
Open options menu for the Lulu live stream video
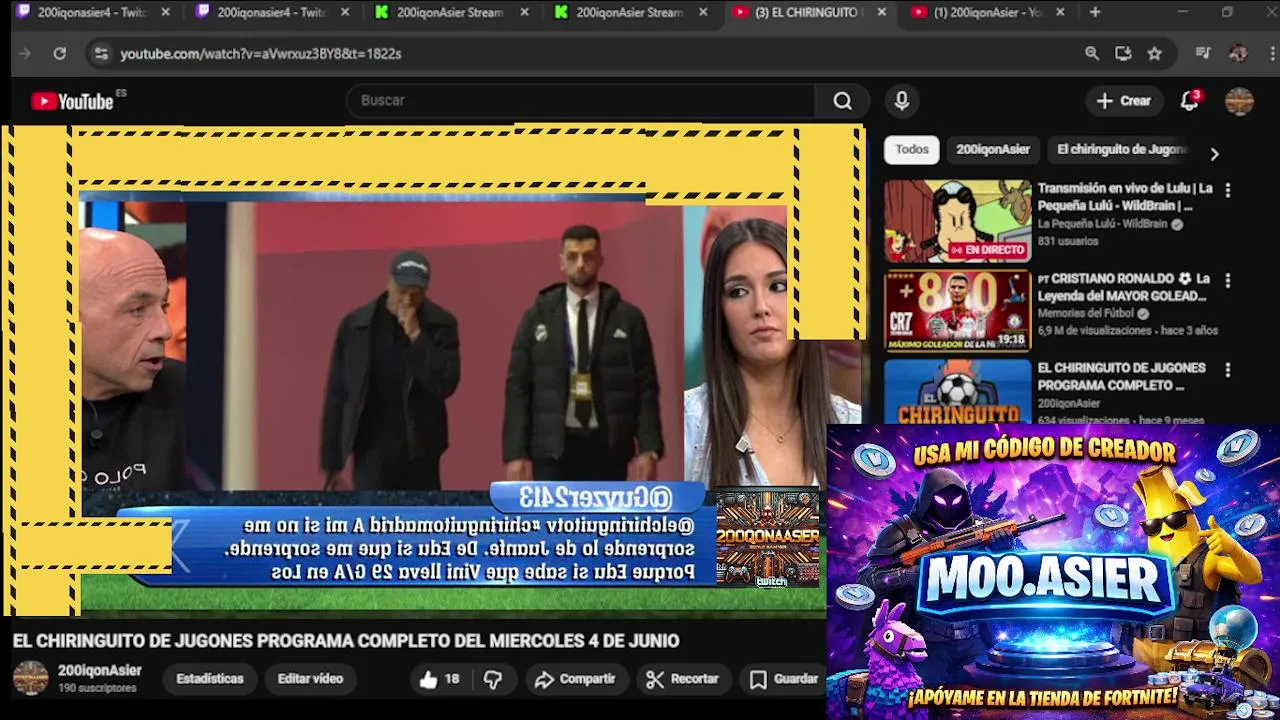click(x=1228, y=190)
